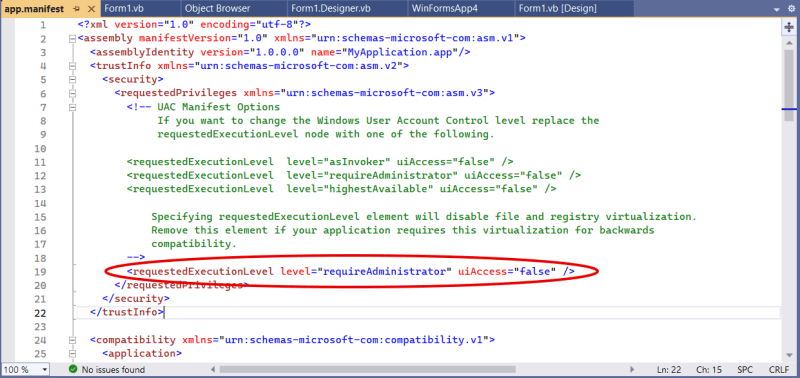Switch to the Object Browser tab
This screenshot has height=378, width=800.
[218, 9]
